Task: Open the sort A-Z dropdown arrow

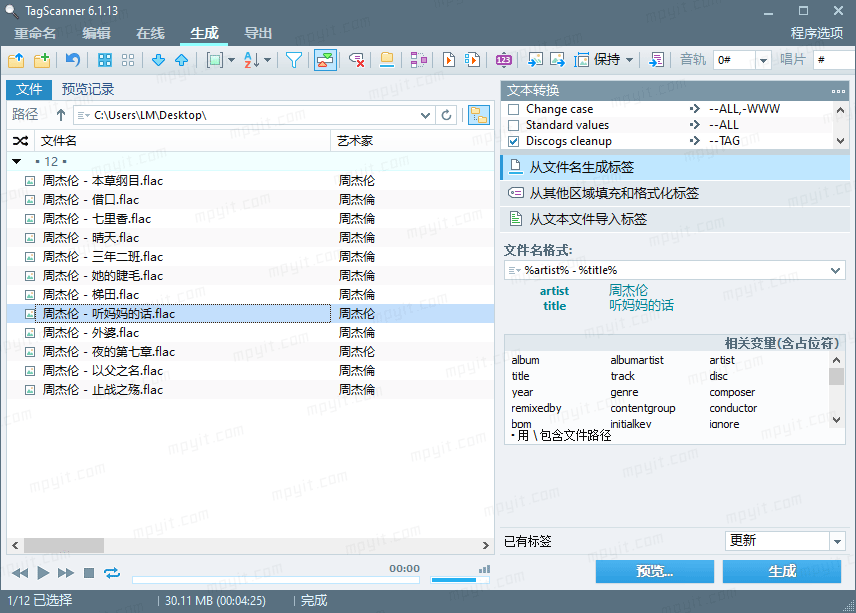Action: 268,60
